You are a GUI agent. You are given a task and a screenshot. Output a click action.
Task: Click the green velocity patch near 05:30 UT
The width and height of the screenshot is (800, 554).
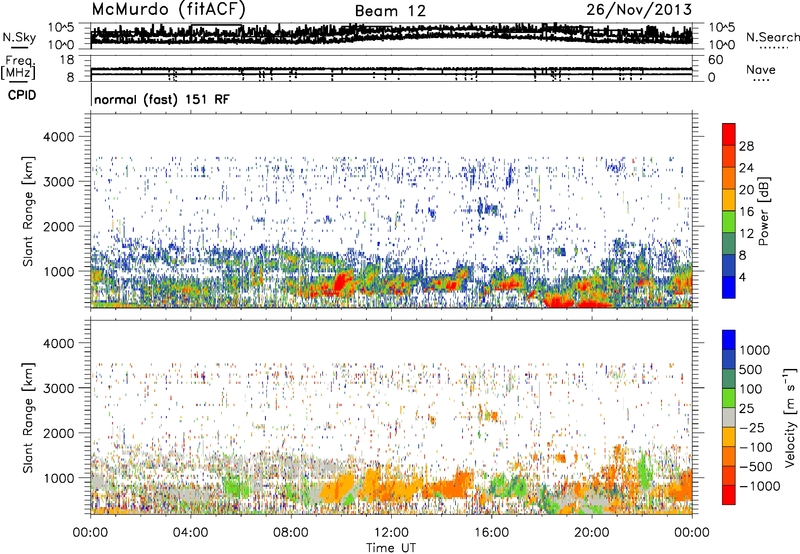pos(233,486)
